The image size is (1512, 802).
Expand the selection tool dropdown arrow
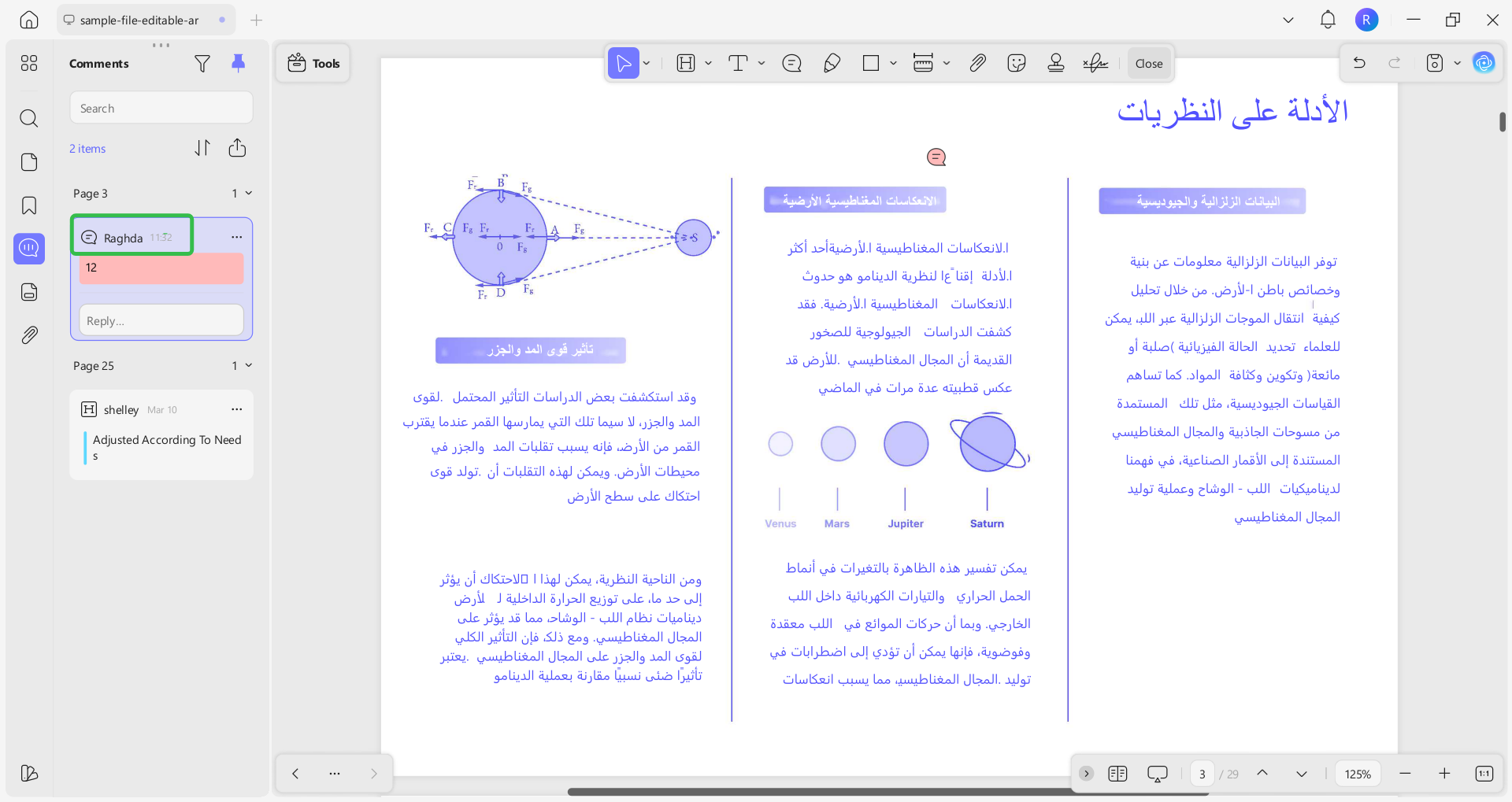coord(647,64)
